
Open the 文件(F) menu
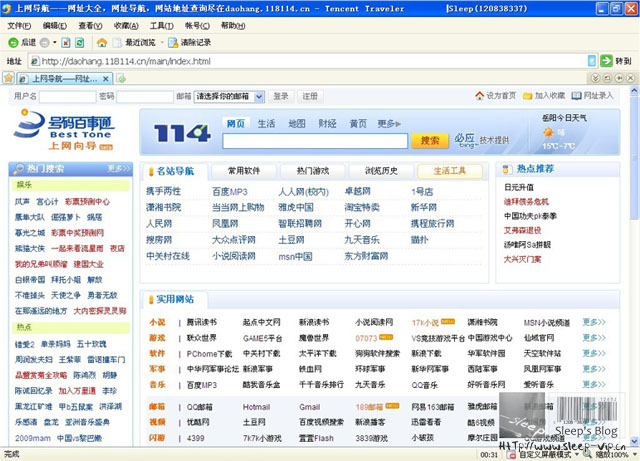click(x=19, y=26)
